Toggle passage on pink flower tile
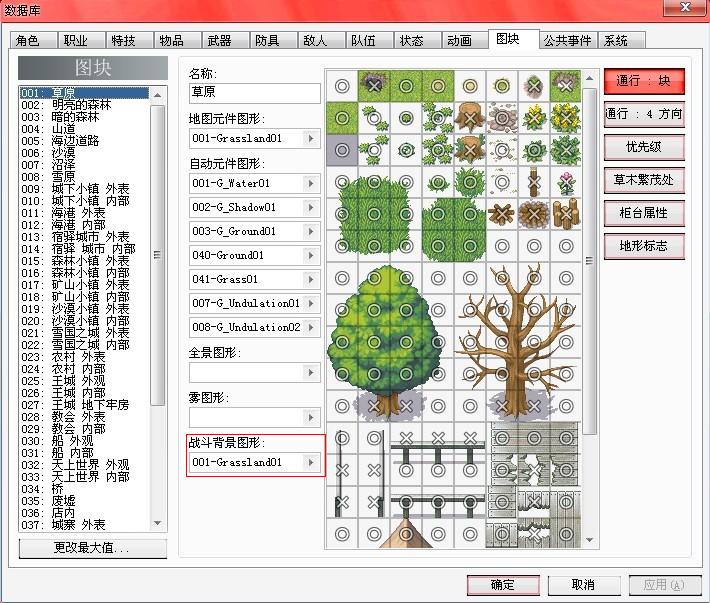Screen dimensions: 710x603 (x=566, y=182)
